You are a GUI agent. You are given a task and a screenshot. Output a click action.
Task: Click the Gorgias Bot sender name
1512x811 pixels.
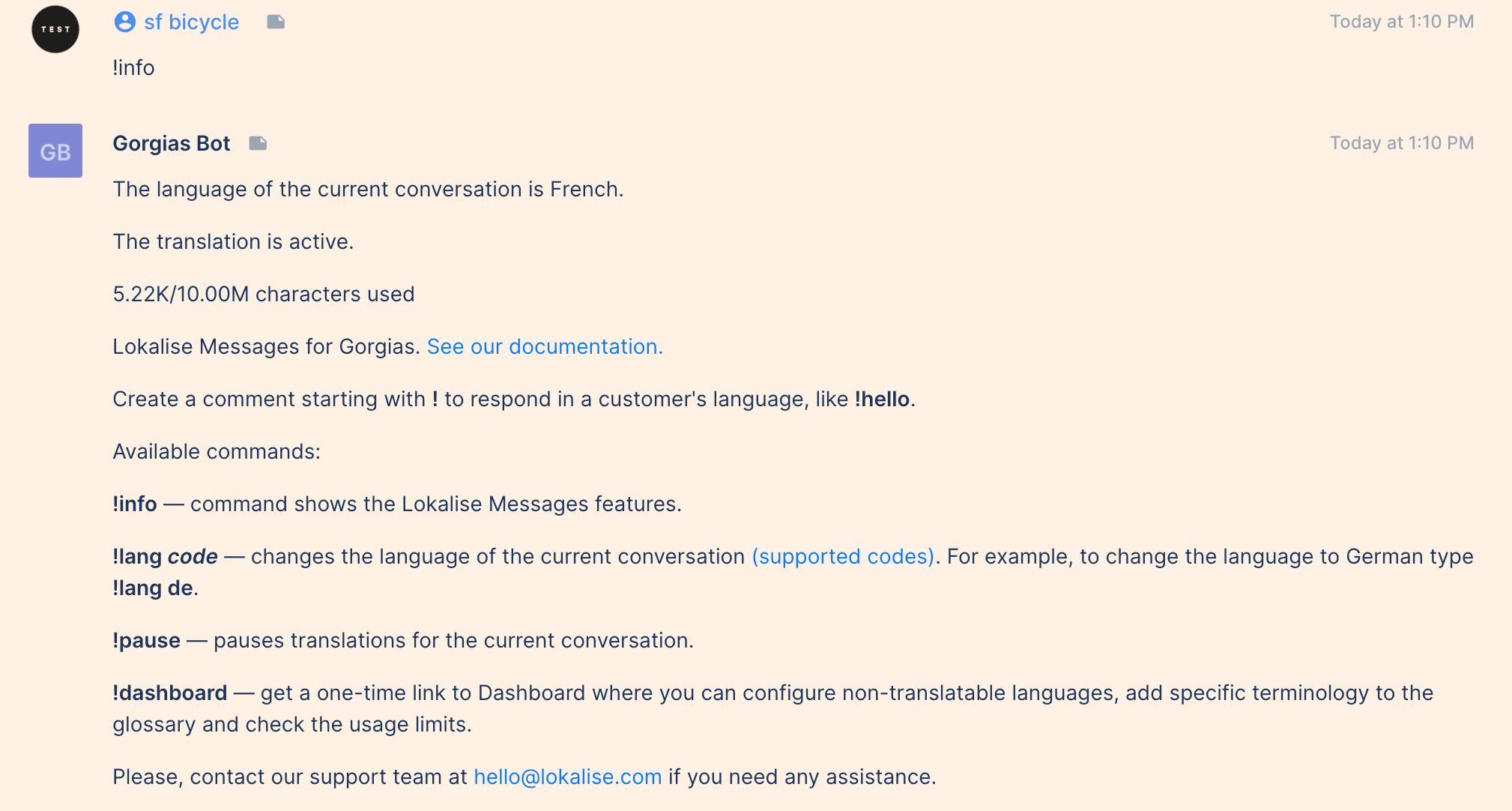(172, 143)
